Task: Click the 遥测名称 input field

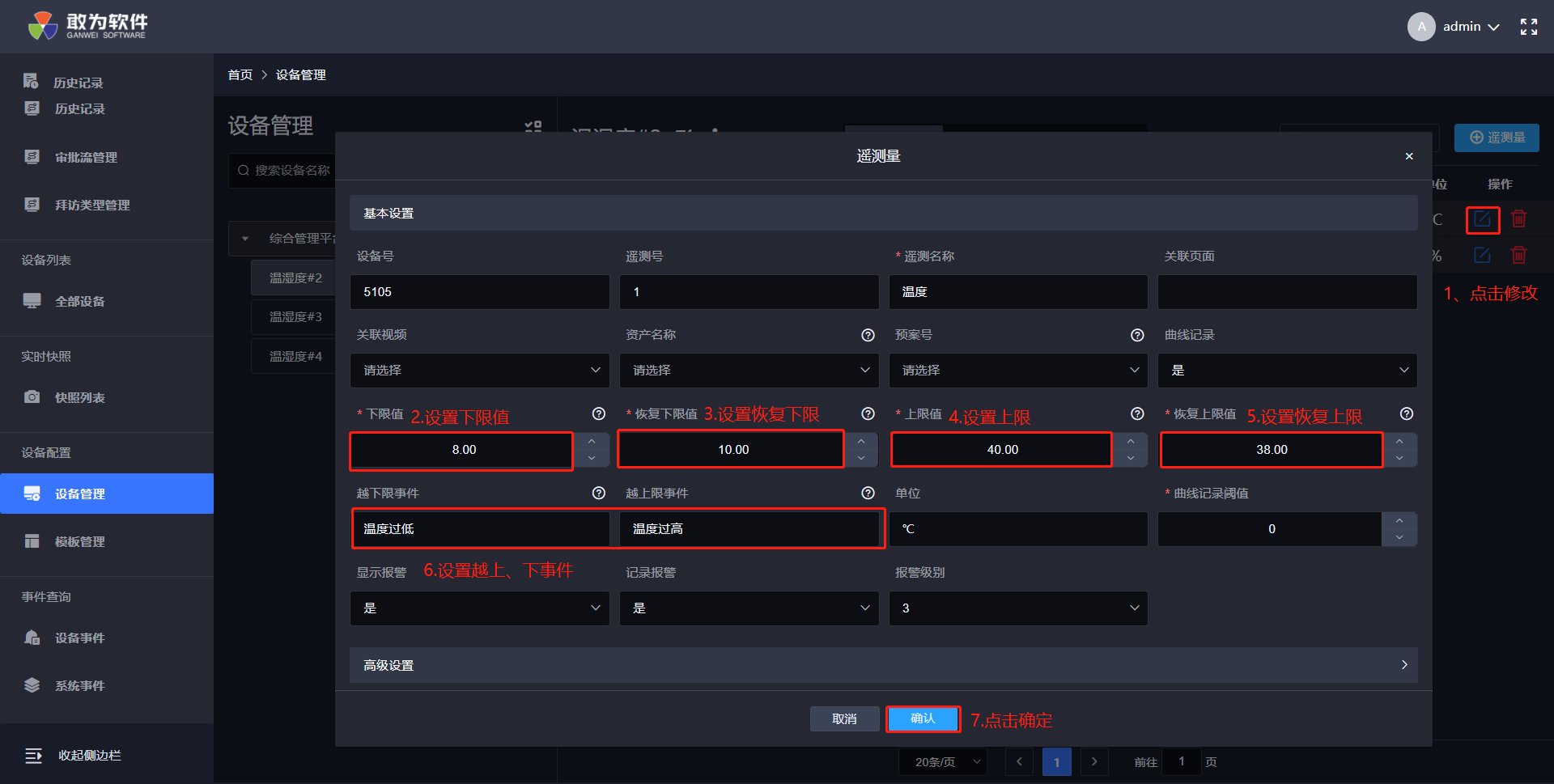Action: [1017, 292]
